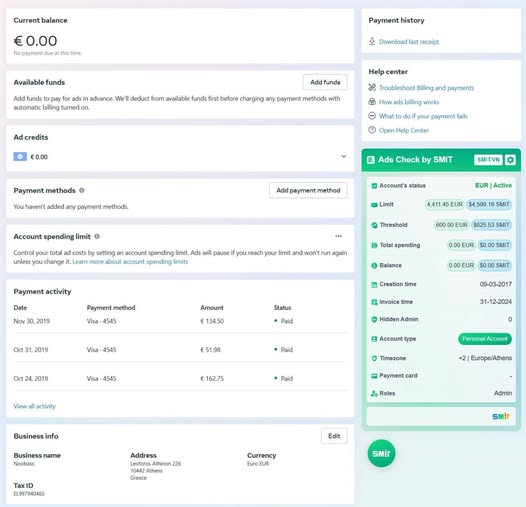Expand the Ad credits chevron
Screen dimensions: 526x507
point(344,156)
